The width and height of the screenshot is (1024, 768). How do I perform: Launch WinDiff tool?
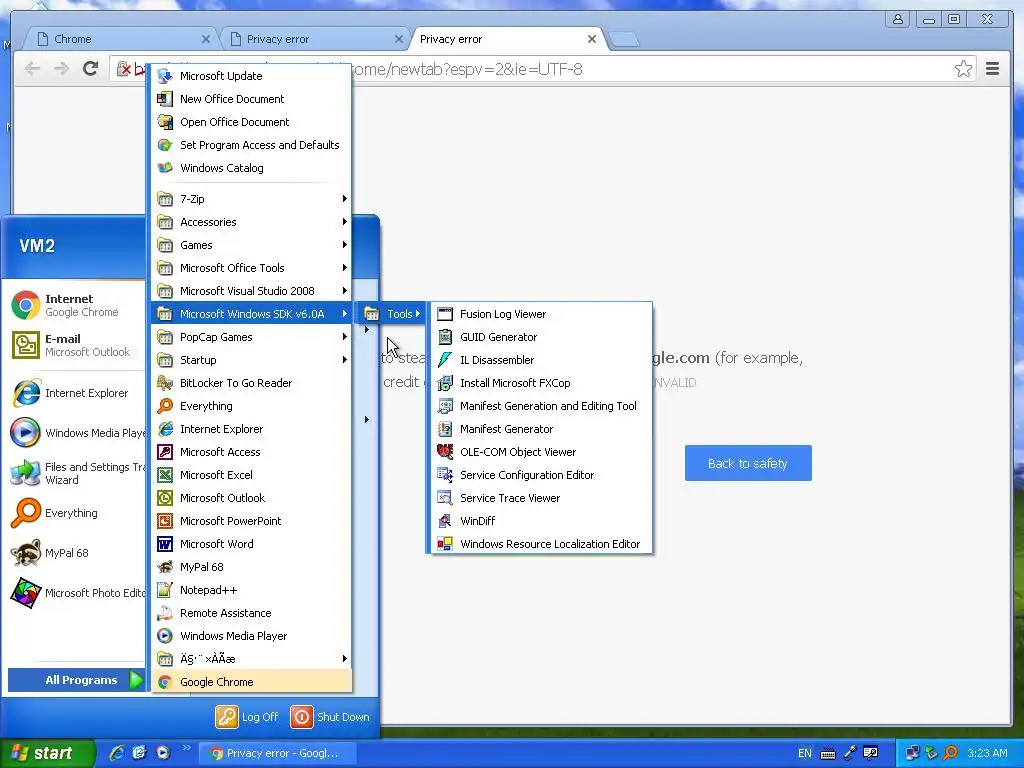[x=541, y=521]
